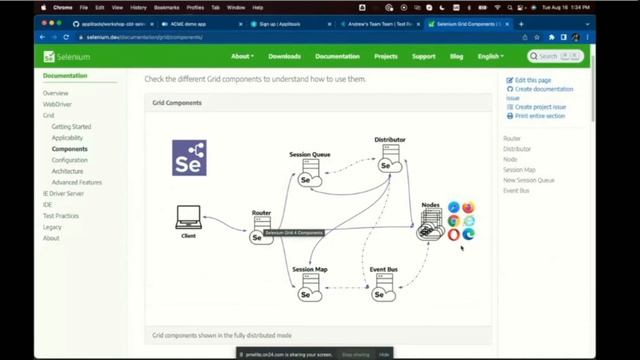Open the Chrome History menu
This screenshot has width=640, height=360.
[138, 7]
